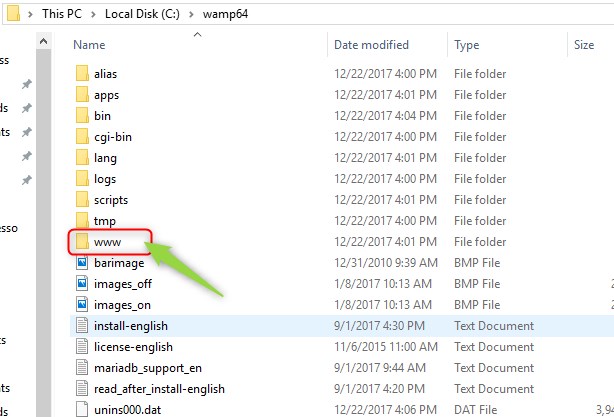Click the unins000.dat file icon
The height and width of the screenshot is (417, 614).
[82, 409]
